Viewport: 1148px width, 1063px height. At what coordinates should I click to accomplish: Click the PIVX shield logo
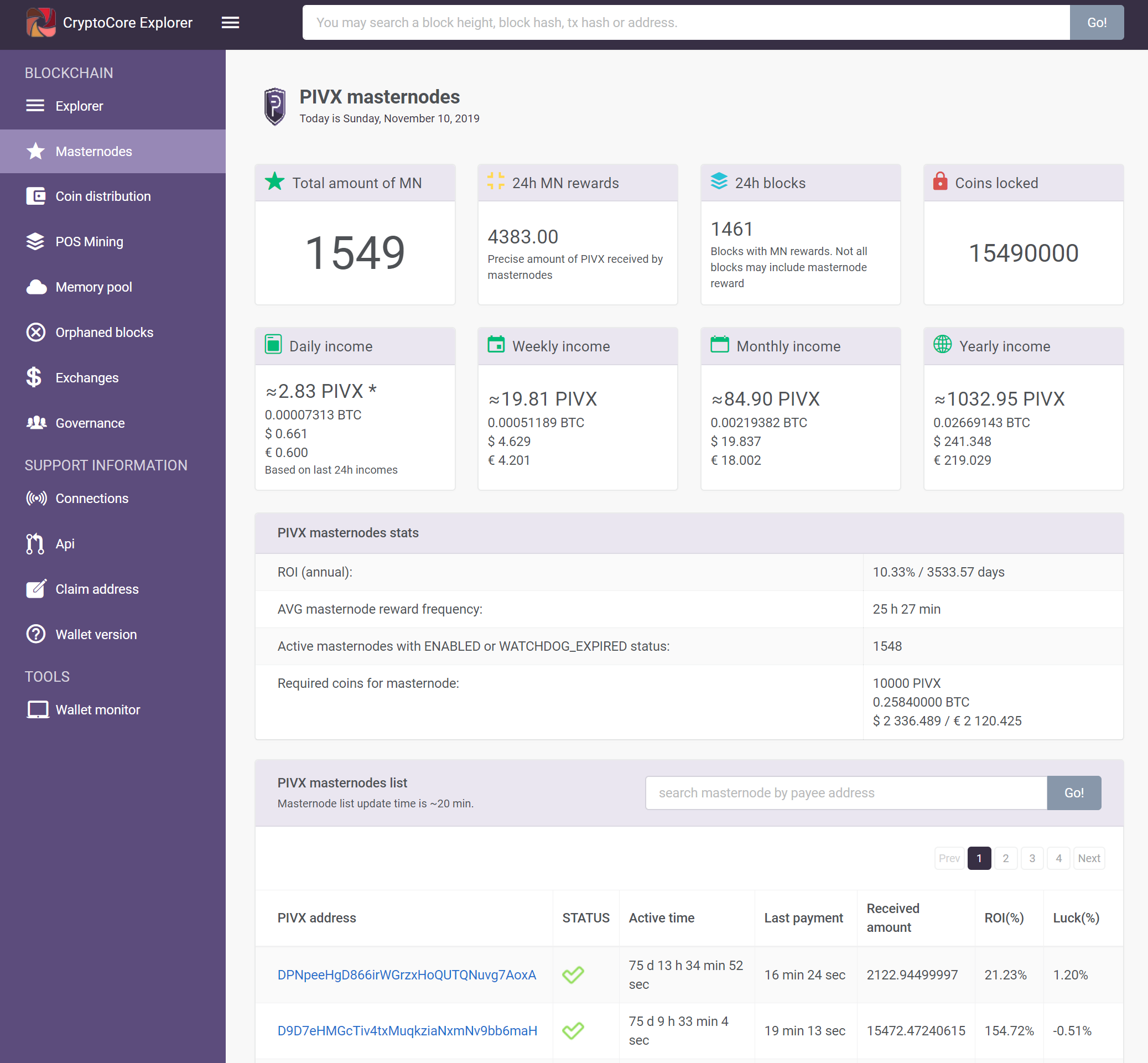tap(275, 106)
